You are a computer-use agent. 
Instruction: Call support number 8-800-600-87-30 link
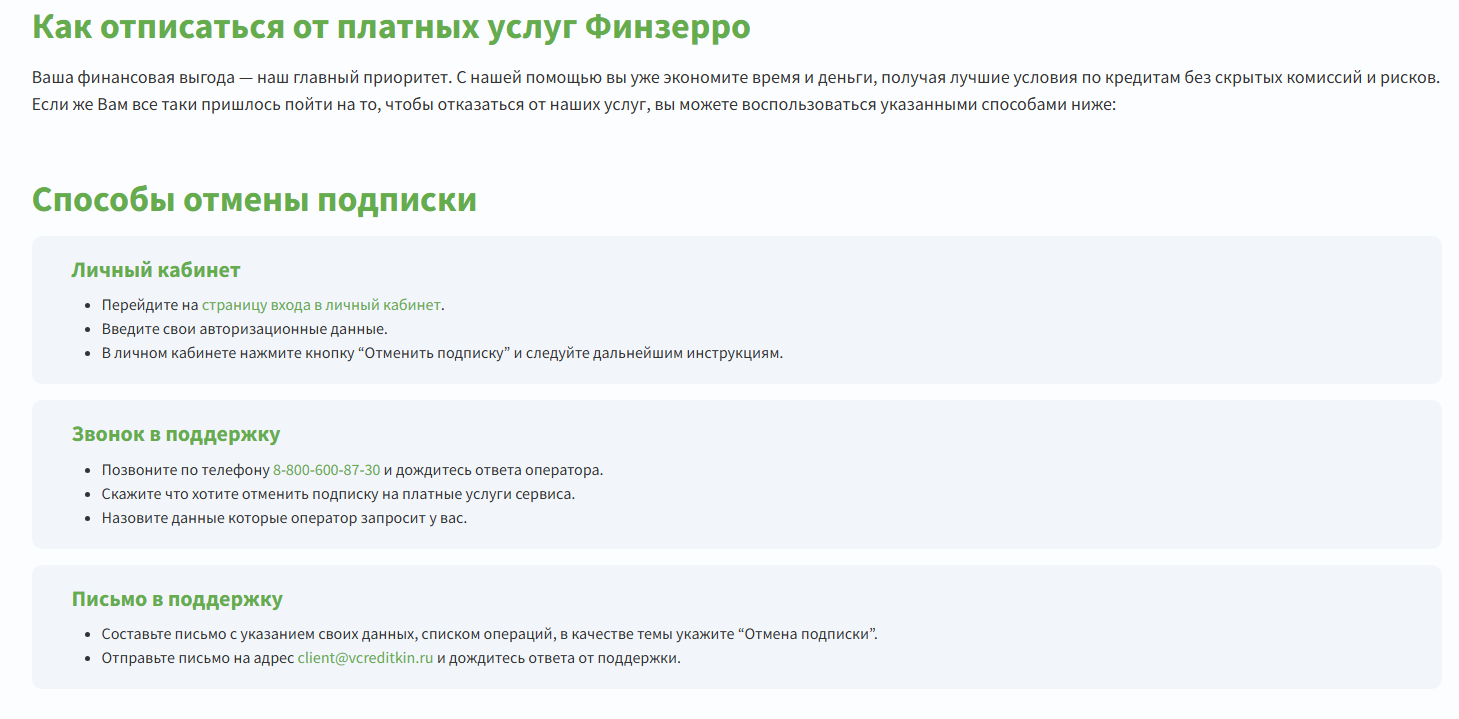[x=326, y=470]
